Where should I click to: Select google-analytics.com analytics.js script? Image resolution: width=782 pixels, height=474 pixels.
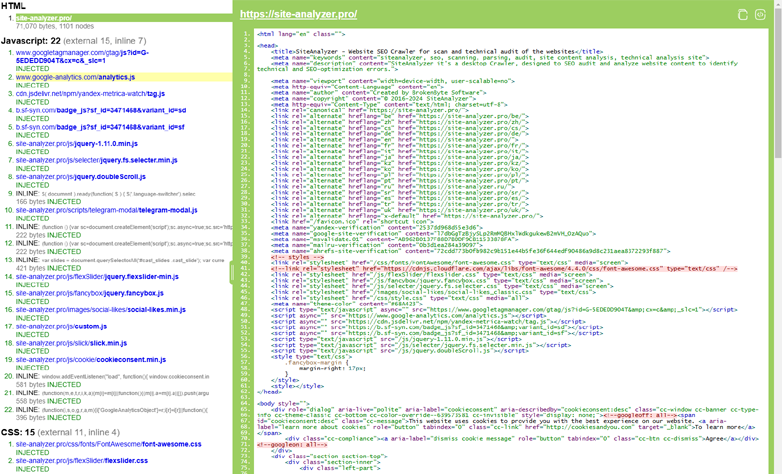[x=75, y=77]
